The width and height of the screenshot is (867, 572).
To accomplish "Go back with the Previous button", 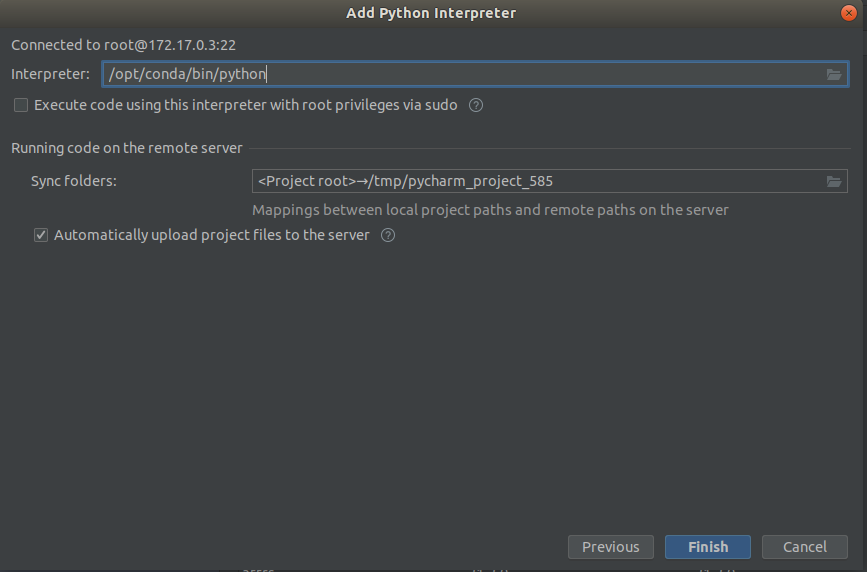I will click(610, 547).
